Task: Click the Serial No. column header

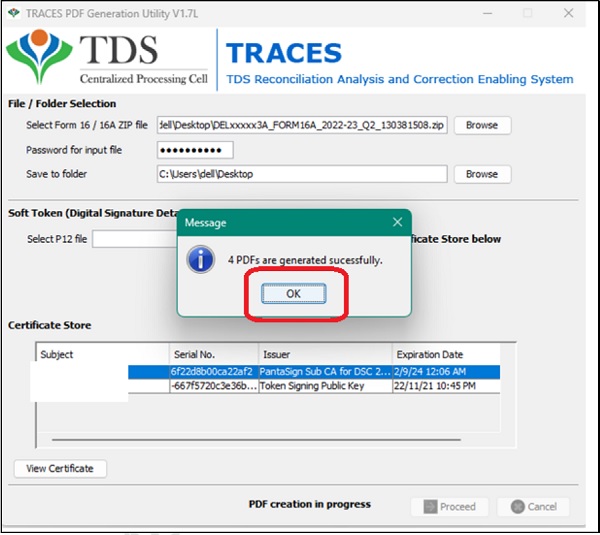Action: click(214, 354)
